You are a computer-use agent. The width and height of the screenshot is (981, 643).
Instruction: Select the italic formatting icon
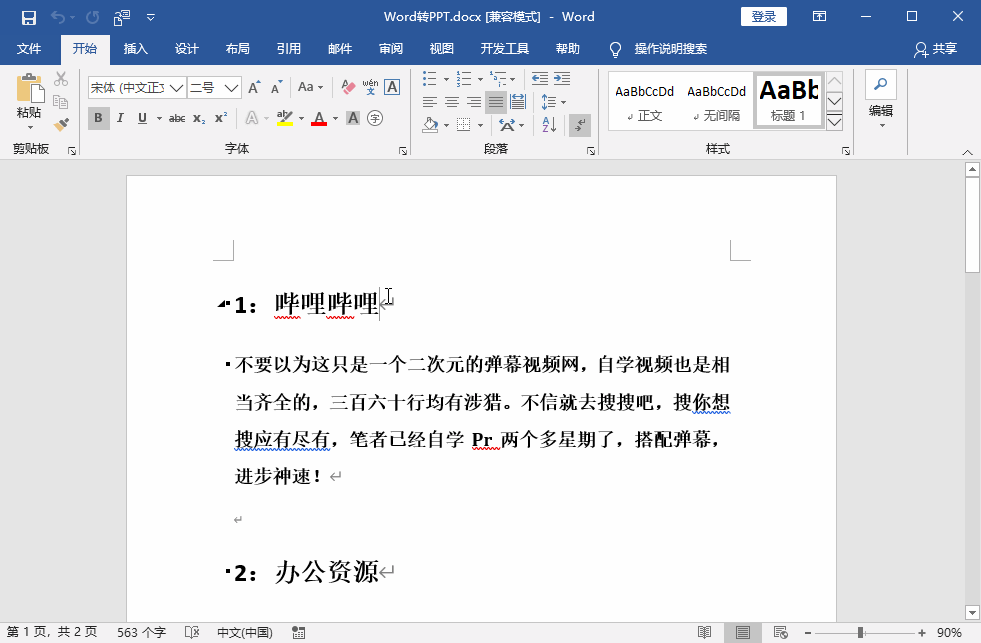121,117
